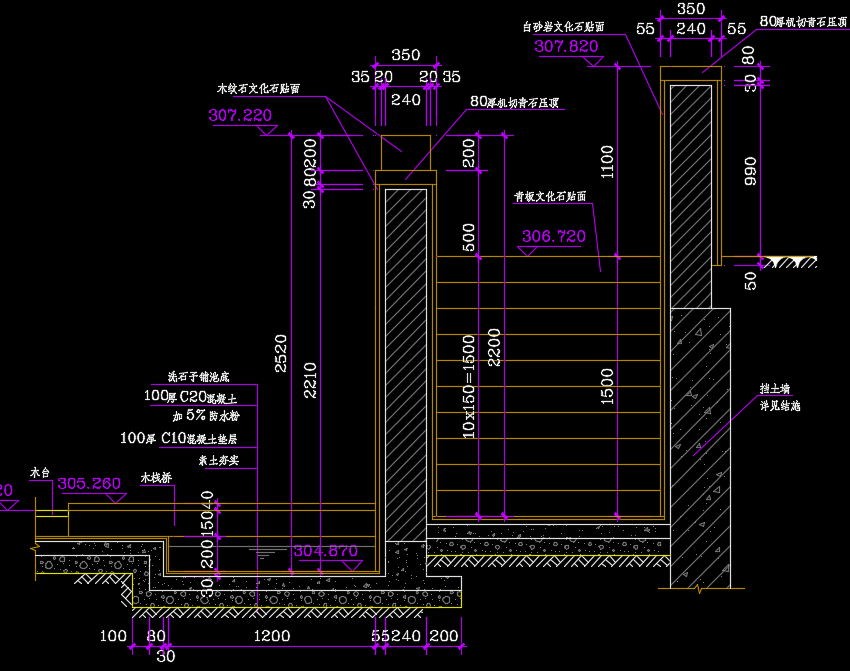850x671 pixels.
Task: Click the 990 dimension text
Action: pos(750,171)
